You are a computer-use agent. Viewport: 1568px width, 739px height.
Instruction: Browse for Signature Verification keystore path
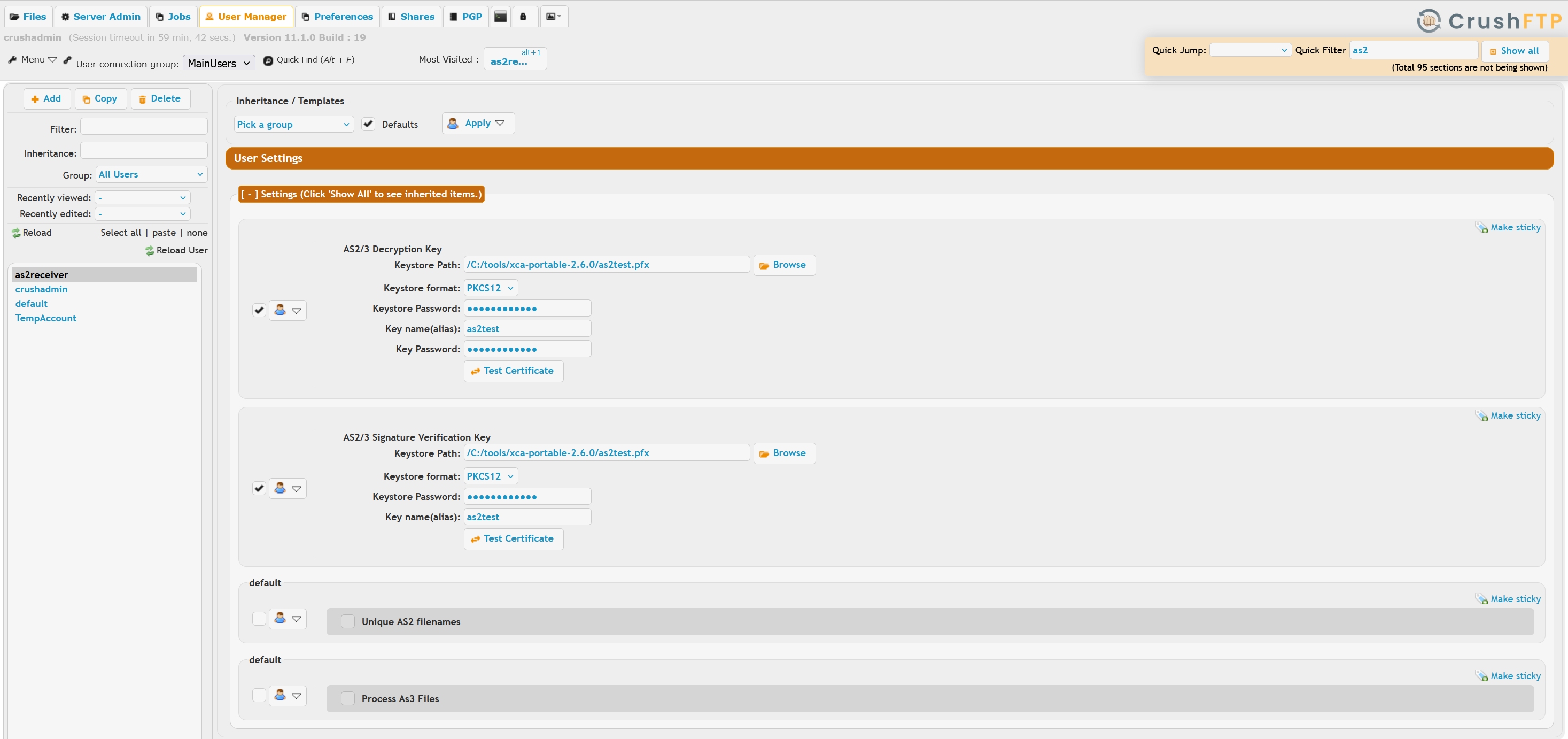(x=784, y=453)
